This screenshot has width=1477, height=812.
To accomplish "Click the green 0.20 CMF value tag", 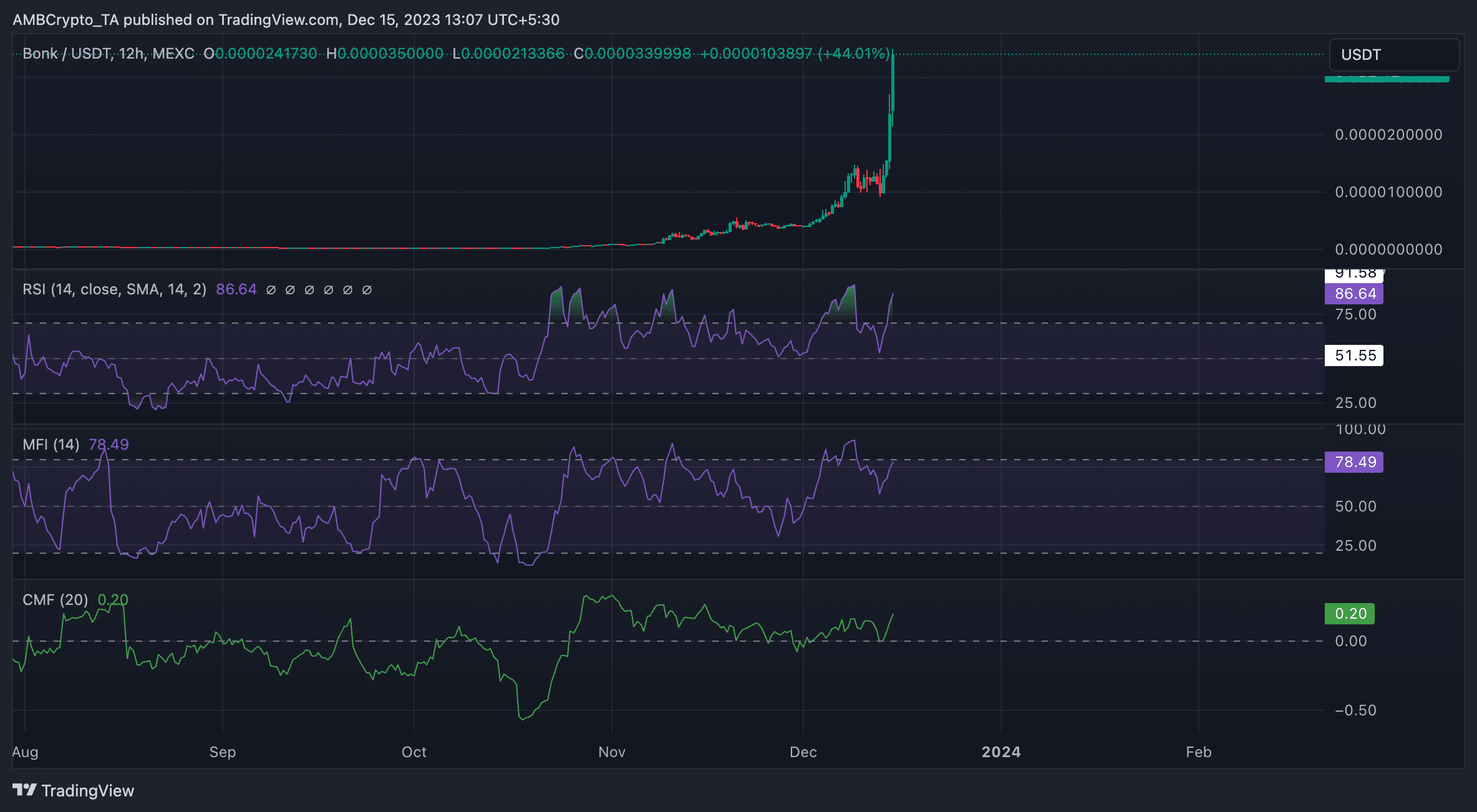I will pyautogui.click(x=1350, y=614).
